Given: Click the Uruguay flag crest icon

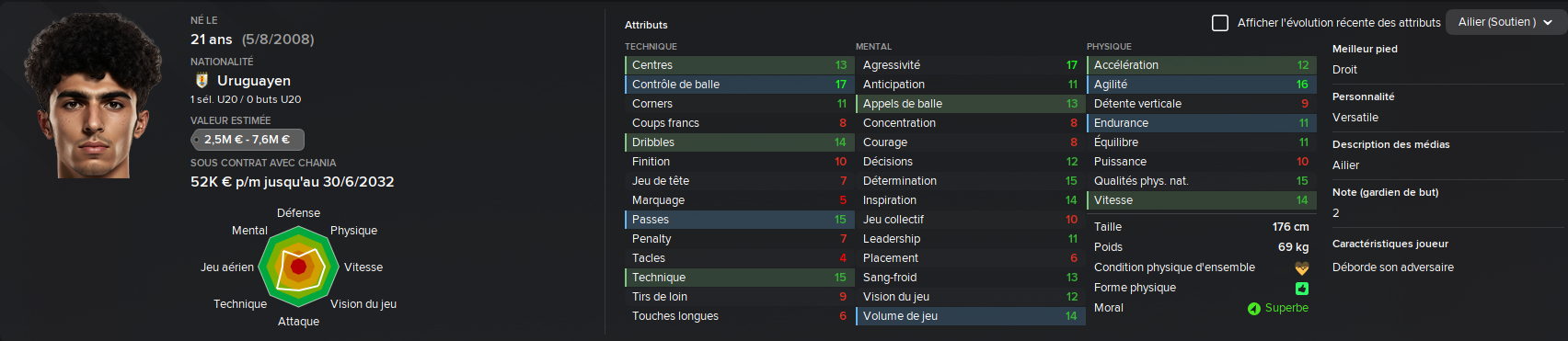Looking at the screenshot, I should (202, 81).
